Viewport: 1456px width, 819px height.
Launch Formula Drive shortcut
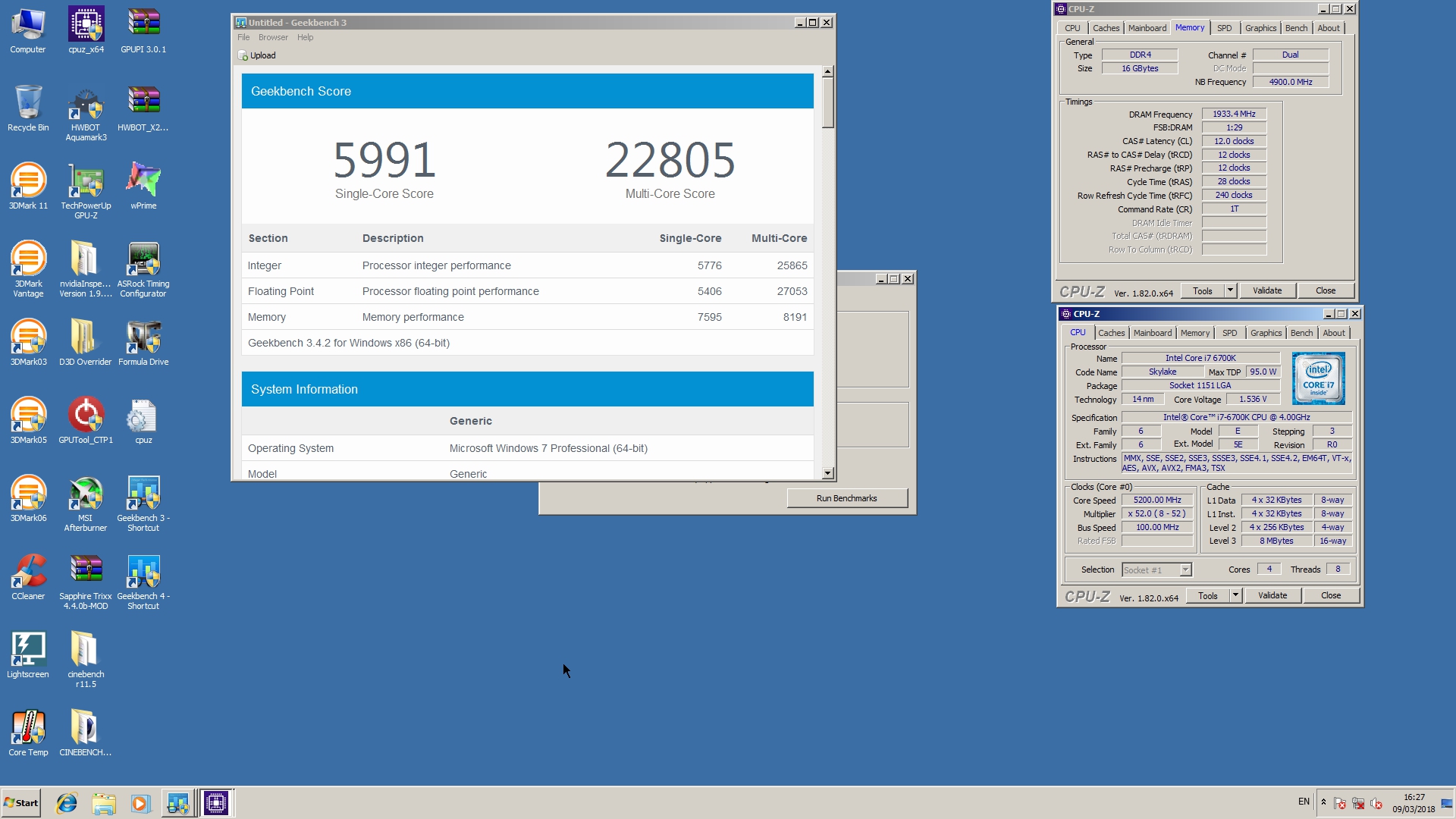[143, 343]
